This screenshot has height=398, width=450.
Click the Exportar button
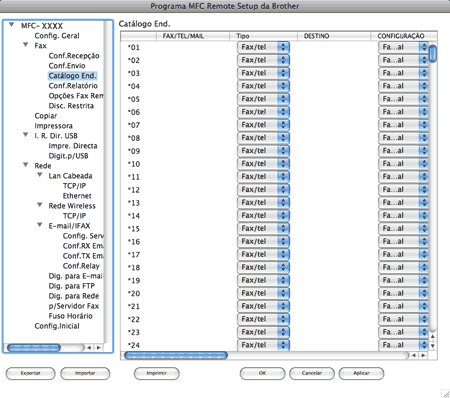click(x=30, y=373)
